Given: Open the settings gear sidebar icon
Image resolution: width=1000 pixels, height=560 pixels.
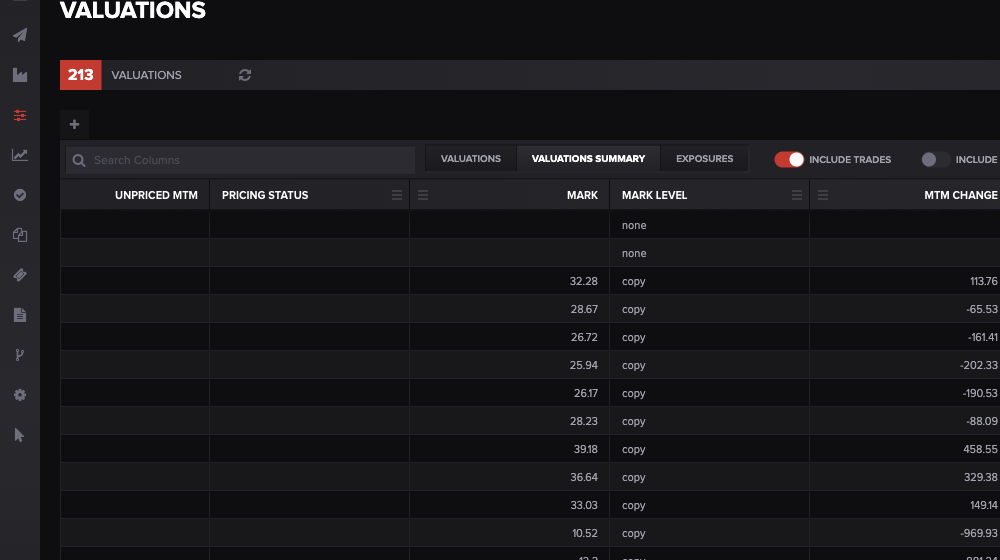Looking at the screenshot, I should pyautogui.click(x=20, y=395).
